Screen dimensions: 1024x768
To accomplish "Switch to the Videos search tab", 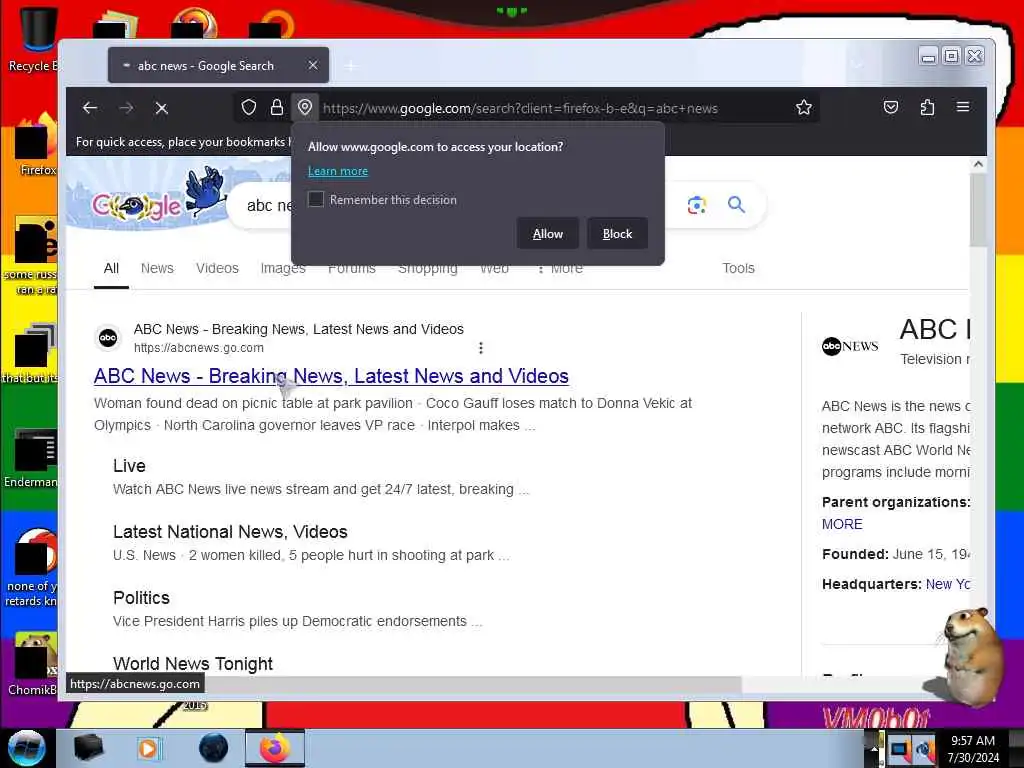I will 217,268.
